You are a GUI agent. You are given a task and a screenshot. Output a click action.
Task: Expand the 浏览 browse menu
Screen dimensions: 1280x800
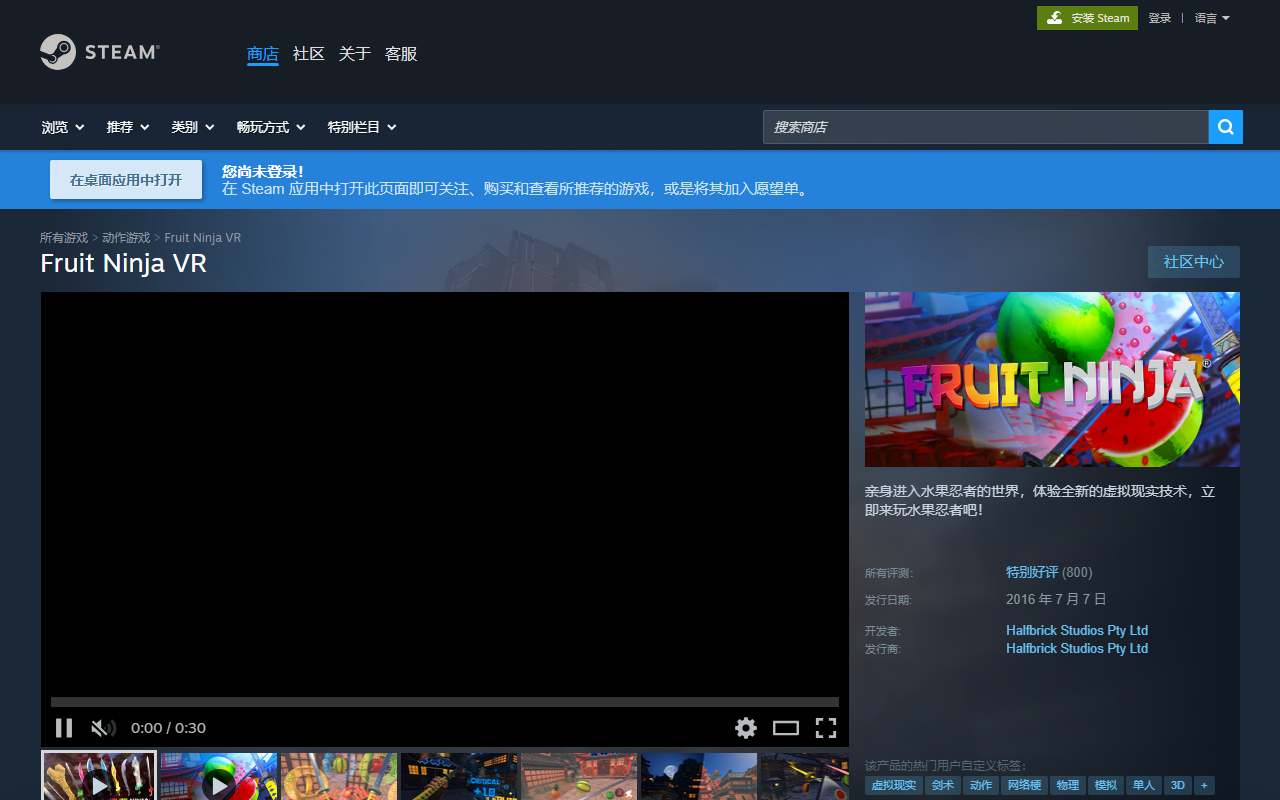[63, 127]
